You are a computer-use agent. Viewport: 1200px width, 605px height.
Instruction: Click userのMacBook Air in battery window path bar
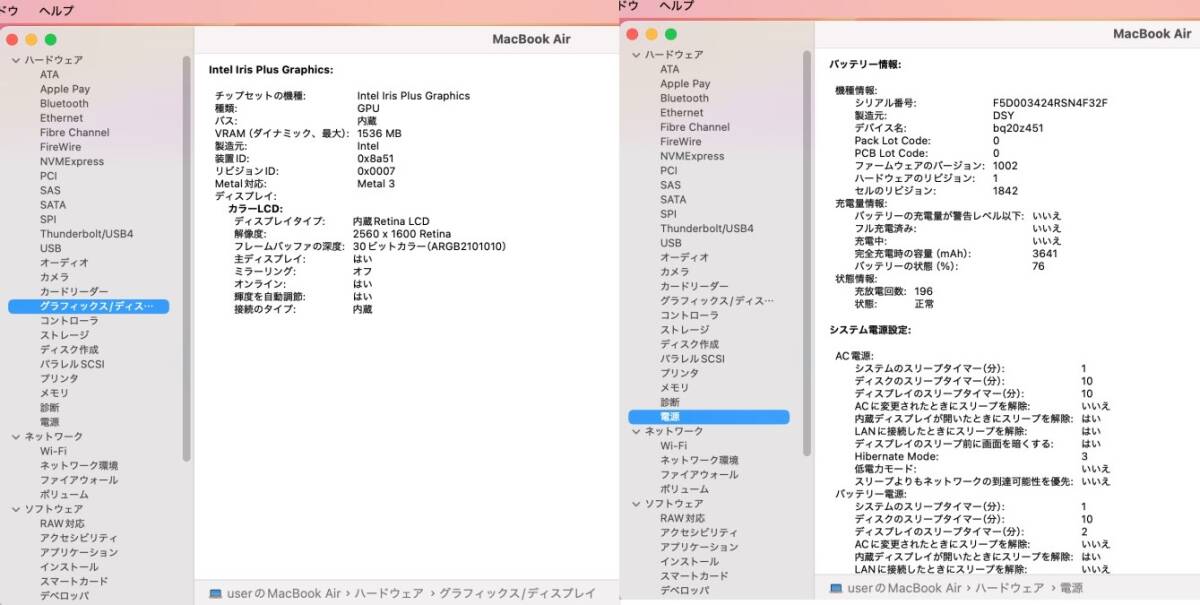905,588
